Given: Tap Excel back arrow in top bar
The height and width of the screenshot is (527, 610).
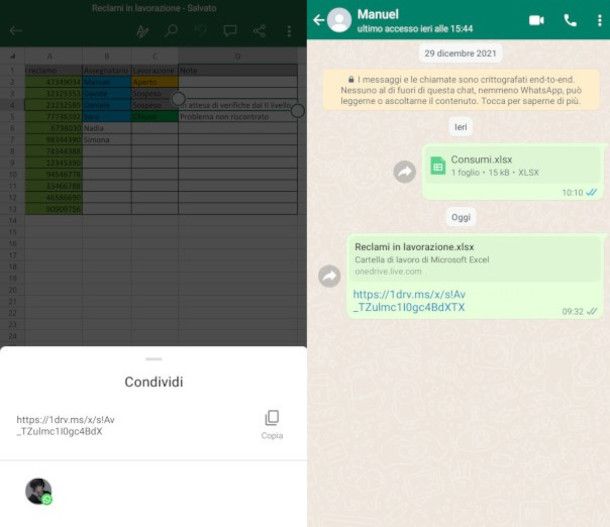Looking at the screenshot, I should coord(16,31).
